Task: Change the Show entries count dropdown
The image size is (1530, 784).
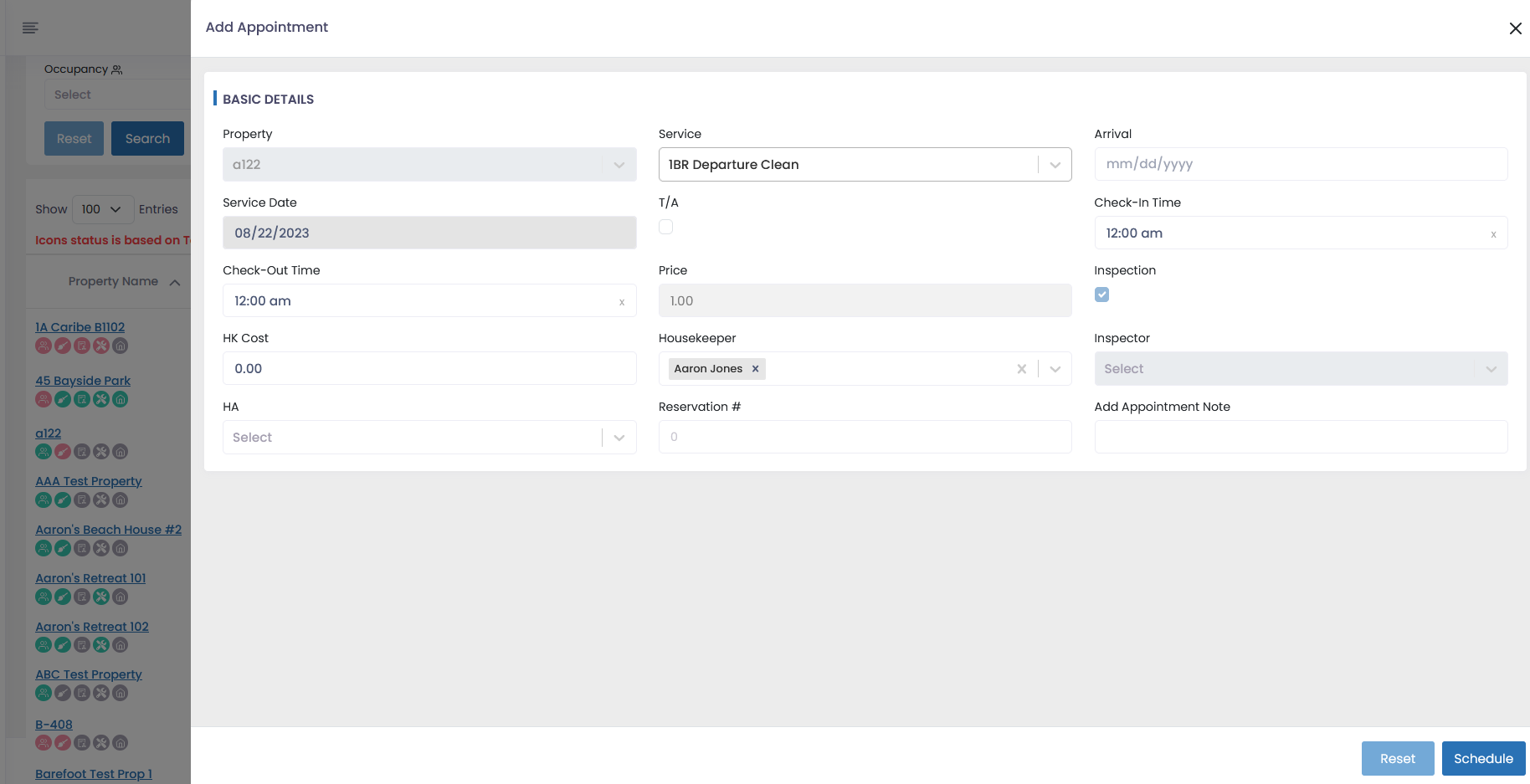Action: (x=103, y=209)
